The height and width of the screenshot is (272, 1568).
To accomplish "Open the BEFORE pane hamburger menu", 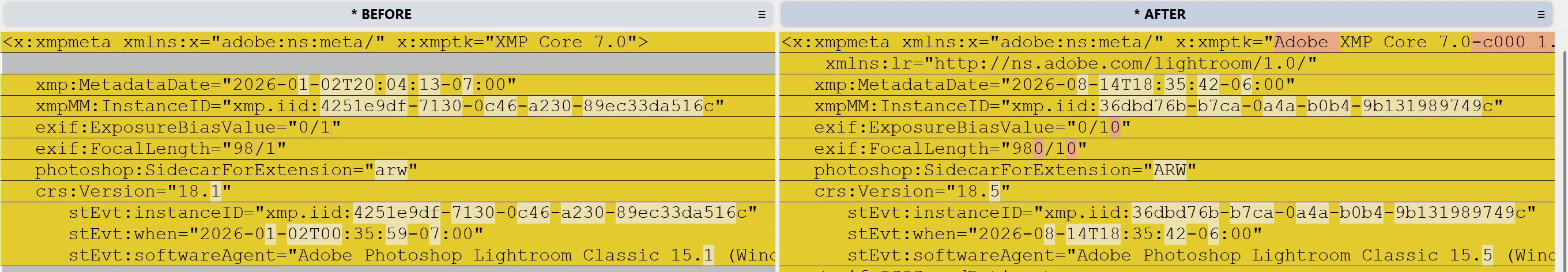I will click(761, 14).
